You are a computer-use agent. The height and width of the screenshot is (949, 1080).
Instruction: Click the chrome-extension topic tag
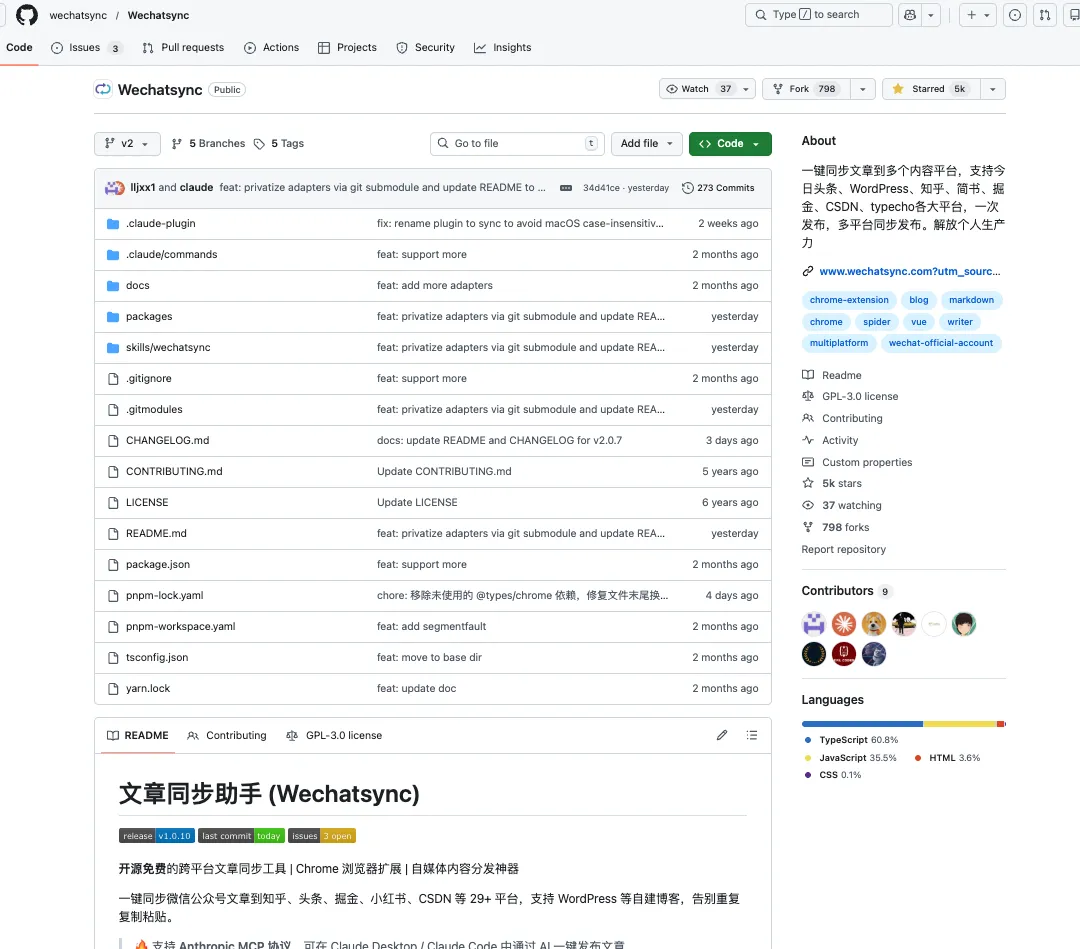click(849, 300)
